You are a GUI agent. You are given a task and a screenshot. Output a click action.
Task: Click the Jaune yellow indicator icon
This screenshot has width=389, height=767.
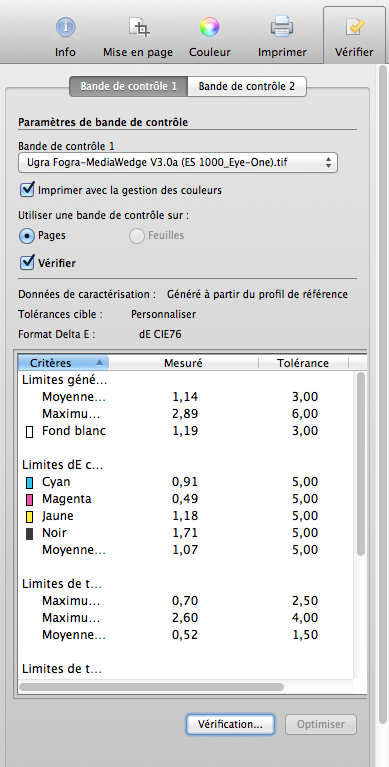[x=29, y=517]
